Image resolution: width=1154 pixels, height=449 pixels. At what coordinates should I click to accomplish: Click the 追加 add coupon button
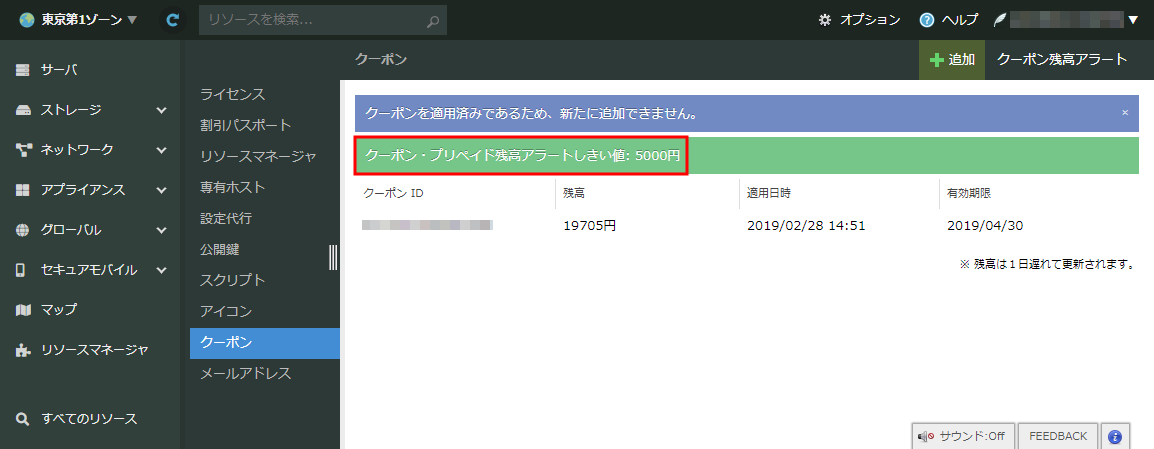pos(952,60)
